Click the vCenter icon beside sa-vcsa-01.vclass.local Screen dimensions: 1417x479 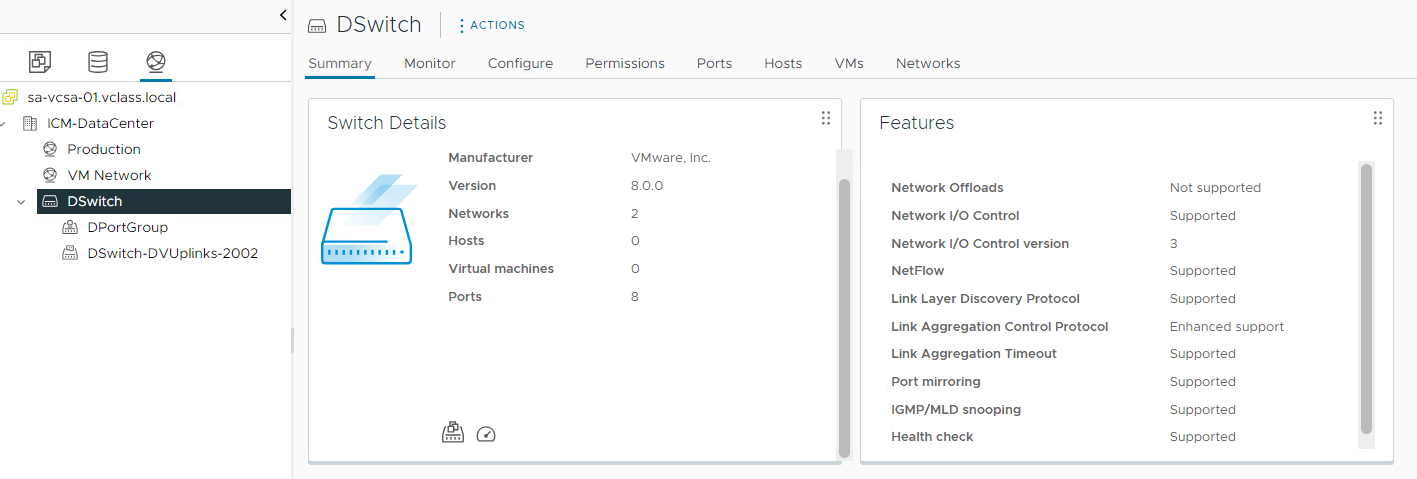[x=10, y=97]
